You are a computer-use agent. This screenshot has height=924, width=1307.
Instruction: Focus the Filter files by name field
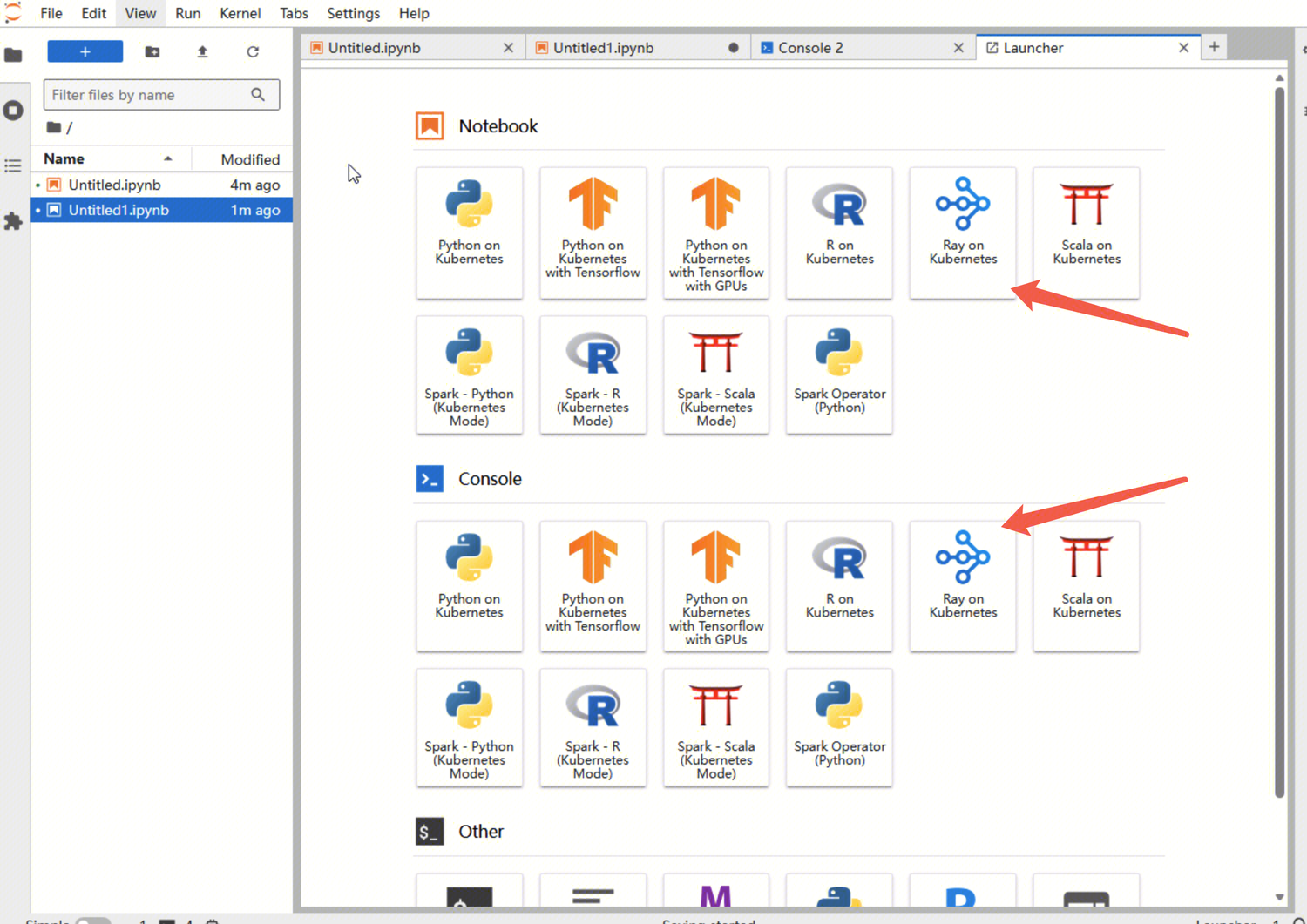pos(161,95)
